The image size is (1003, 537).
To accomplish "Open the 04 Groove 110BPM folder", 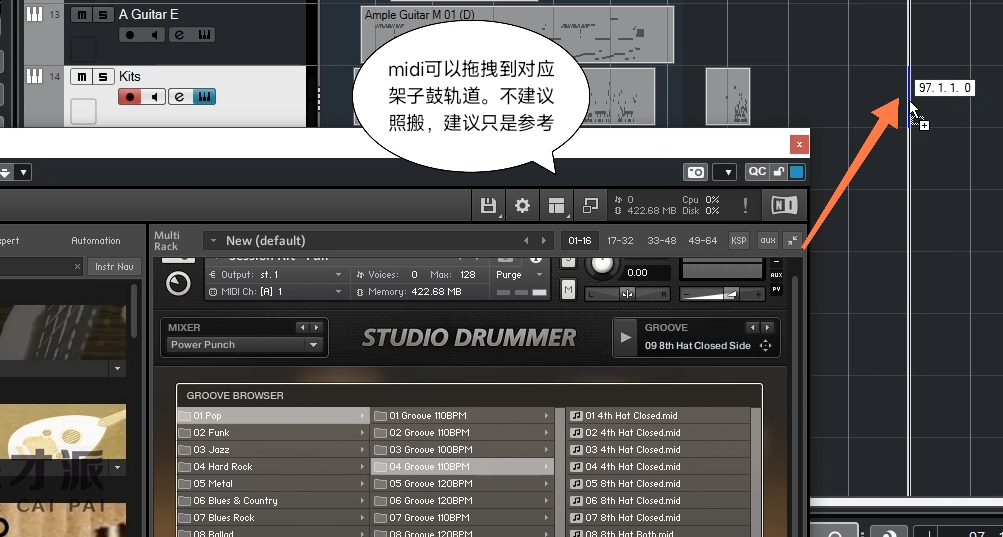I will 462,467.
